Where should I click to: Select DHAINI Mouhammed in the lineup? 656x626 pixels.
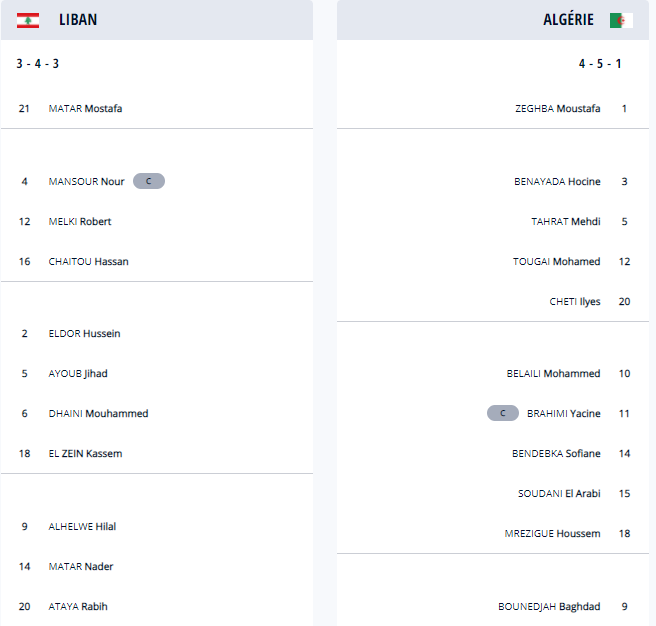97,413
